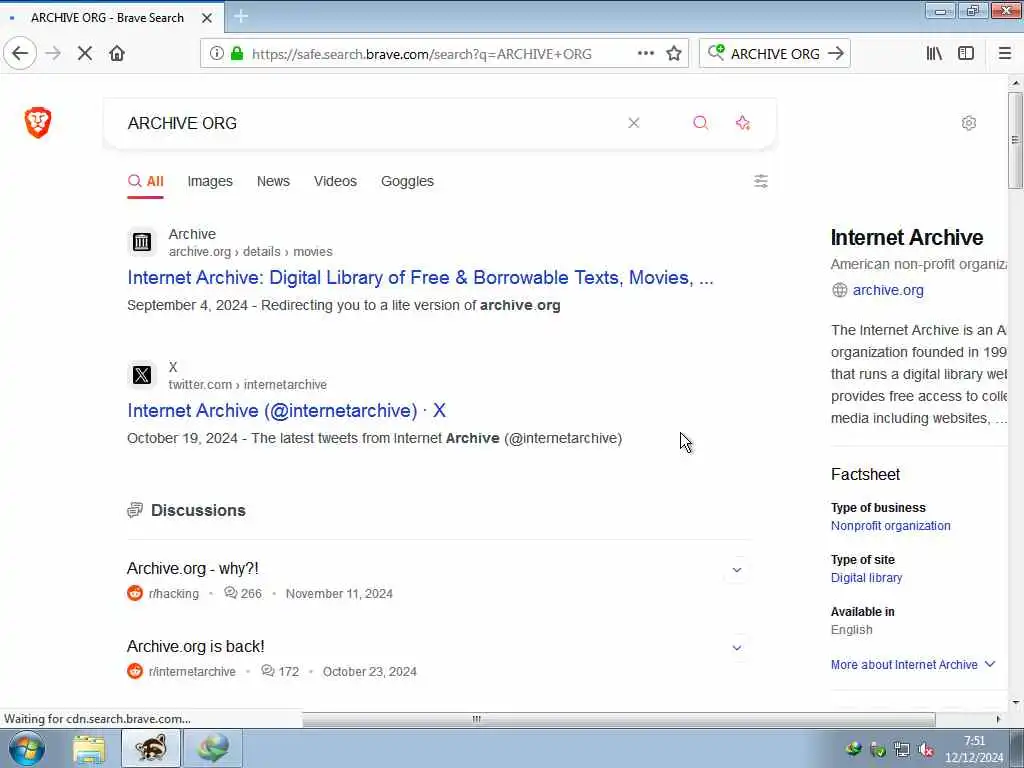
Task: Open Internet Archive (@internetarchive) X result
Action: point(286,410)
